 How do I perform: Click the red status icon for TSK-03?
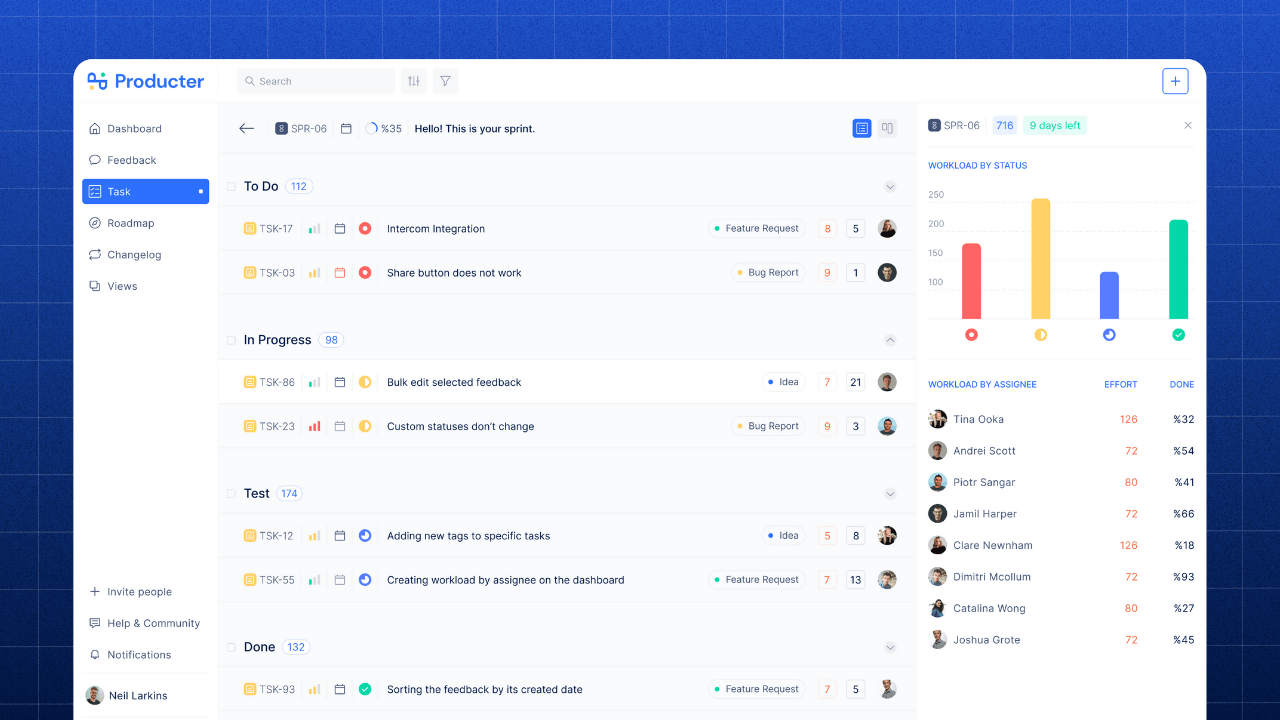pos(365,273)
